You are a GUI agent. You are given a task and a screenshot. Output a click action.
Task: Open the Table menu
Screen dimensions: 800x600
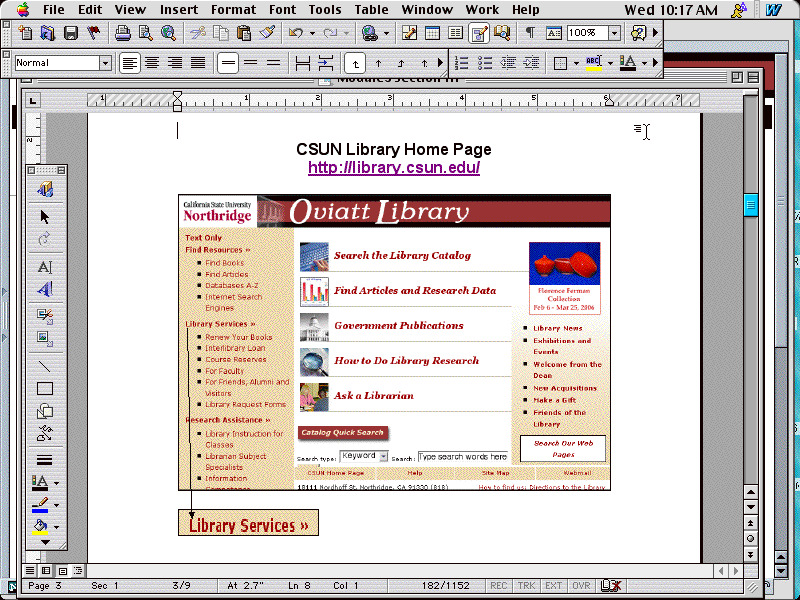[371, 10]
